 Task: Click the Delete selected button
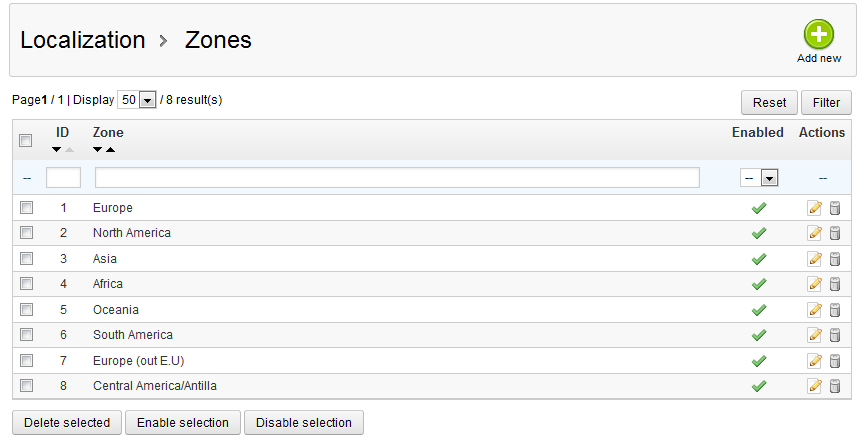67,423
